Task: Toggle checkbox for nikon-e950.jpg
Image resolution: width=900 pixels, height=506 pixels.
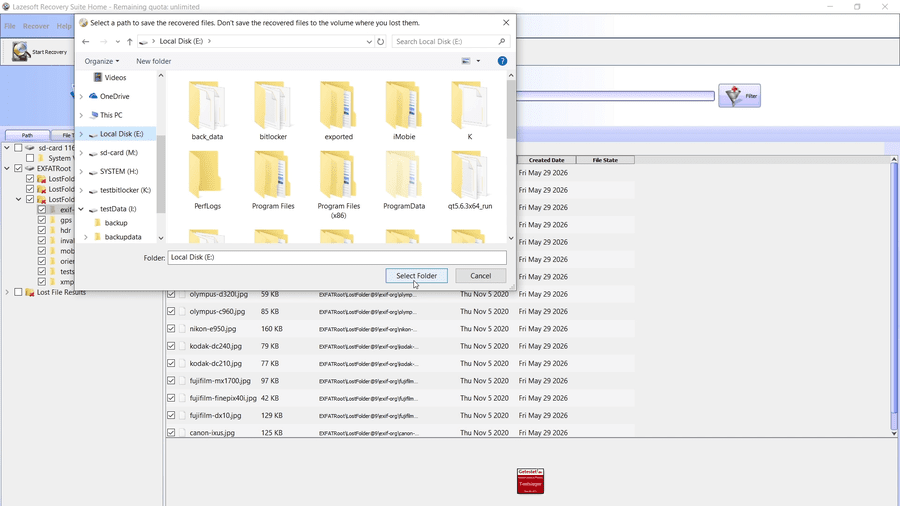Action: point(171,329)
